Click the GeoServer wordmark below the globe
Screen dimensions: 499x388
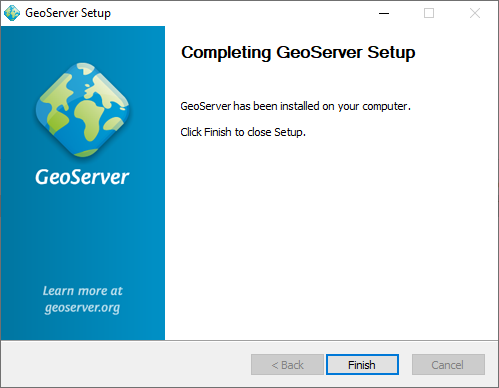(82, 177)
